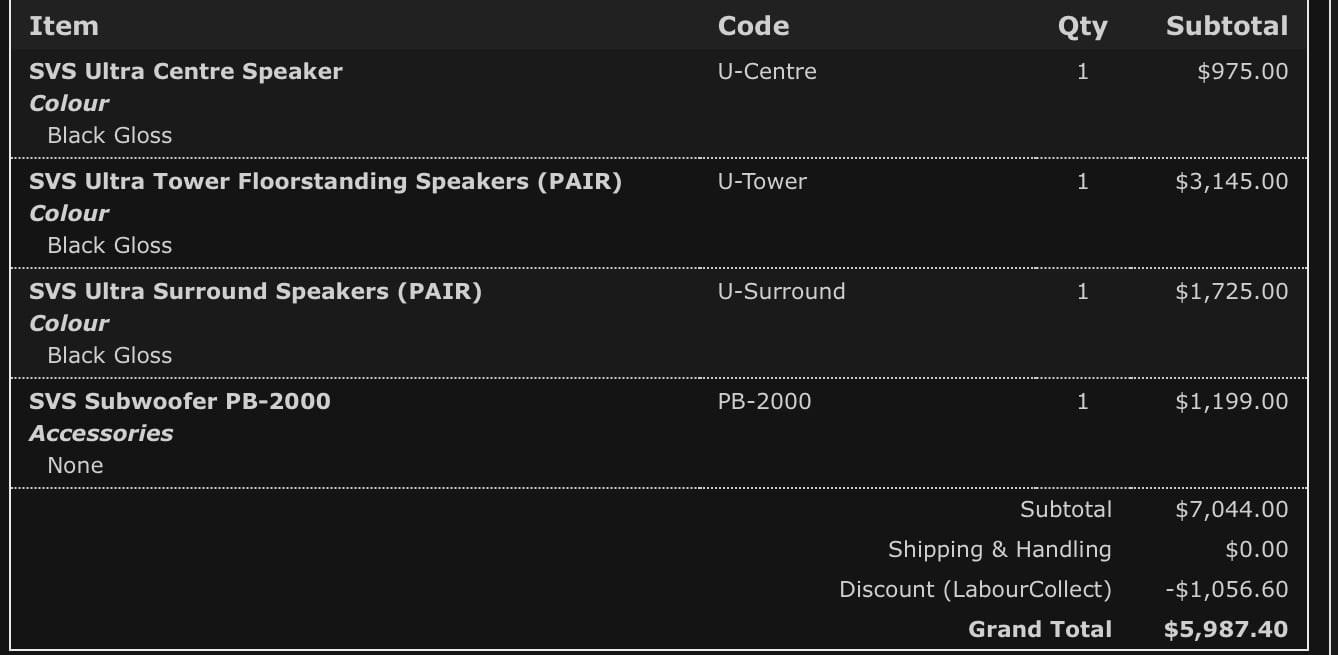Image resolution: width=1338 pixels, height=655 pixels.
Task: Click the Qty column header
Action: click(x=1082, y=27)
